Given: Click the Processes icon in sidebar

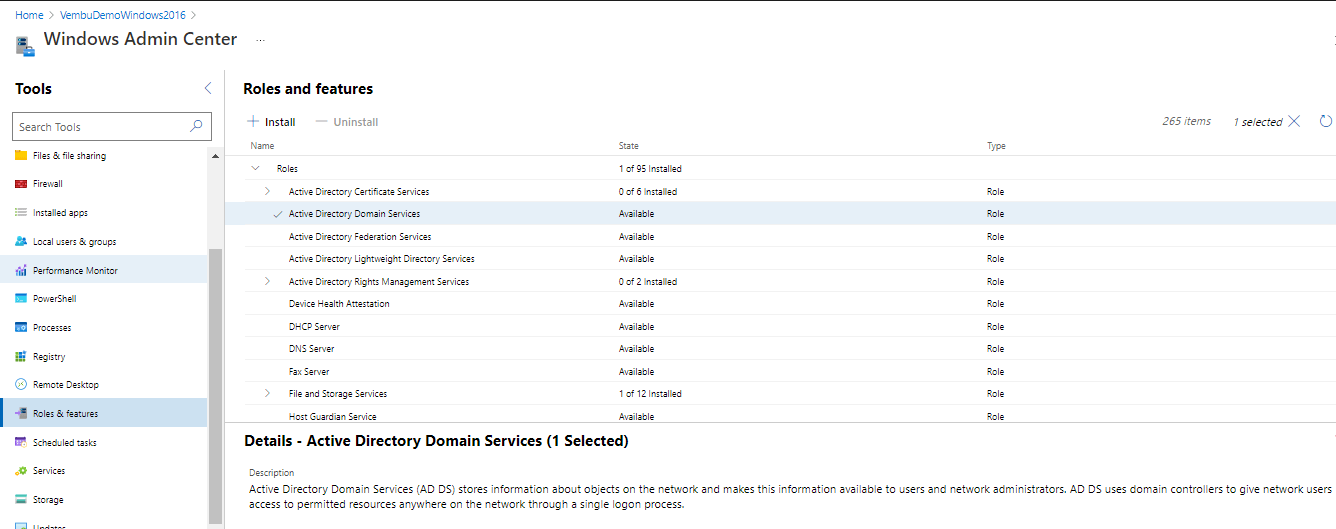Looking at the screenshot, I should (21, 328).
